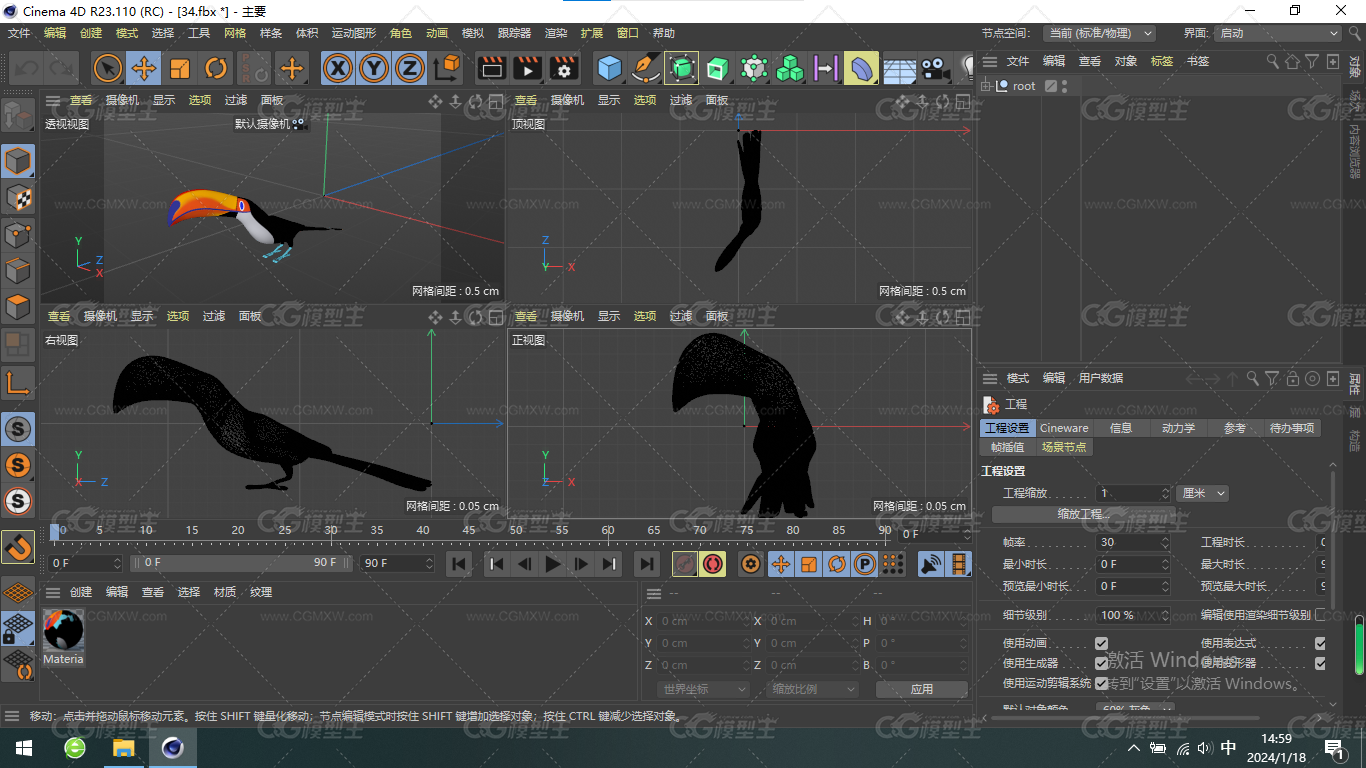
Task: Switch to the 动力学 tab
Action: 1178,428
